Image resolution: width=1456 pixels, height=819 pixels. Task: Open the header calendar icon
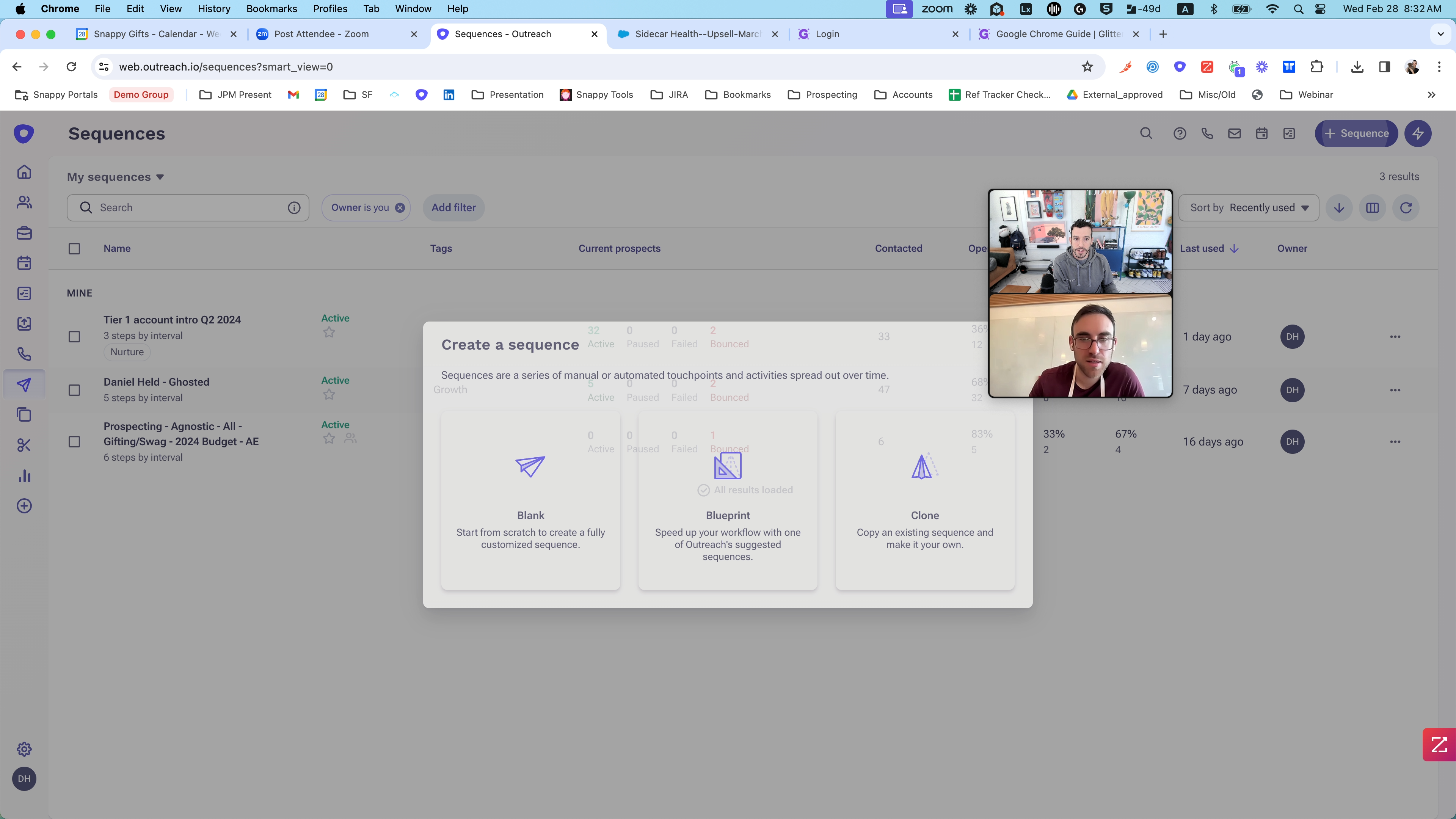(x=1261, y=133)
